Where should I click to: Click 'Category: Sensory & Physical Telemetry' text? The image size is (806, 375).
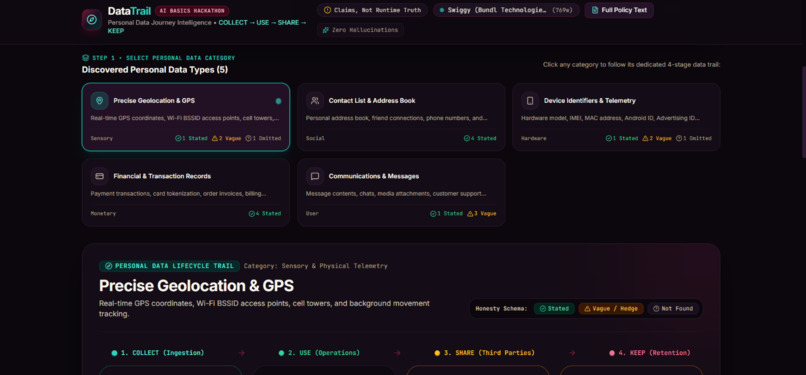[316, 266]
